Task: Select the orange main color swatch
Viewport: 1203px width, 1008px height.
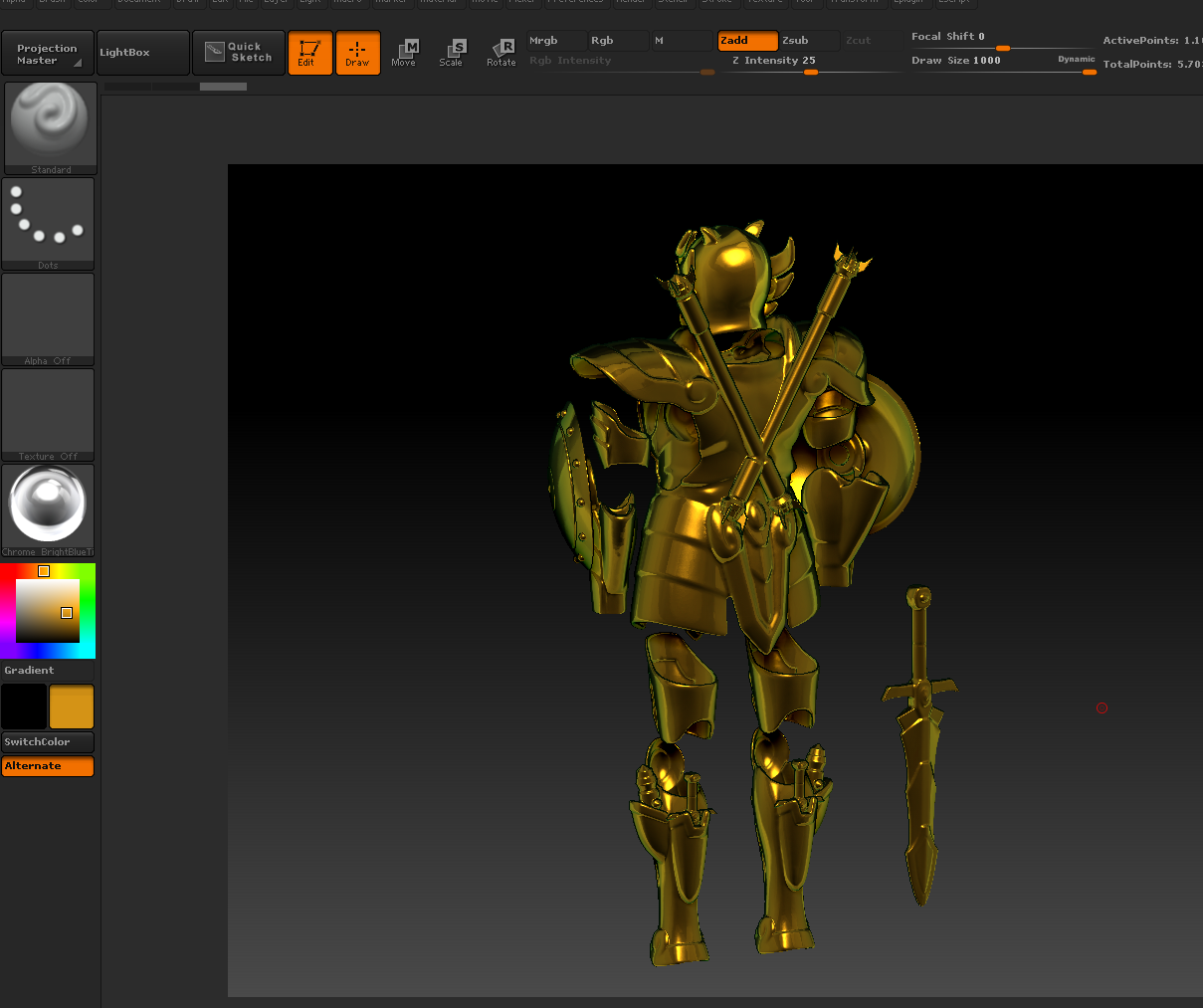Action: point(72,706)
